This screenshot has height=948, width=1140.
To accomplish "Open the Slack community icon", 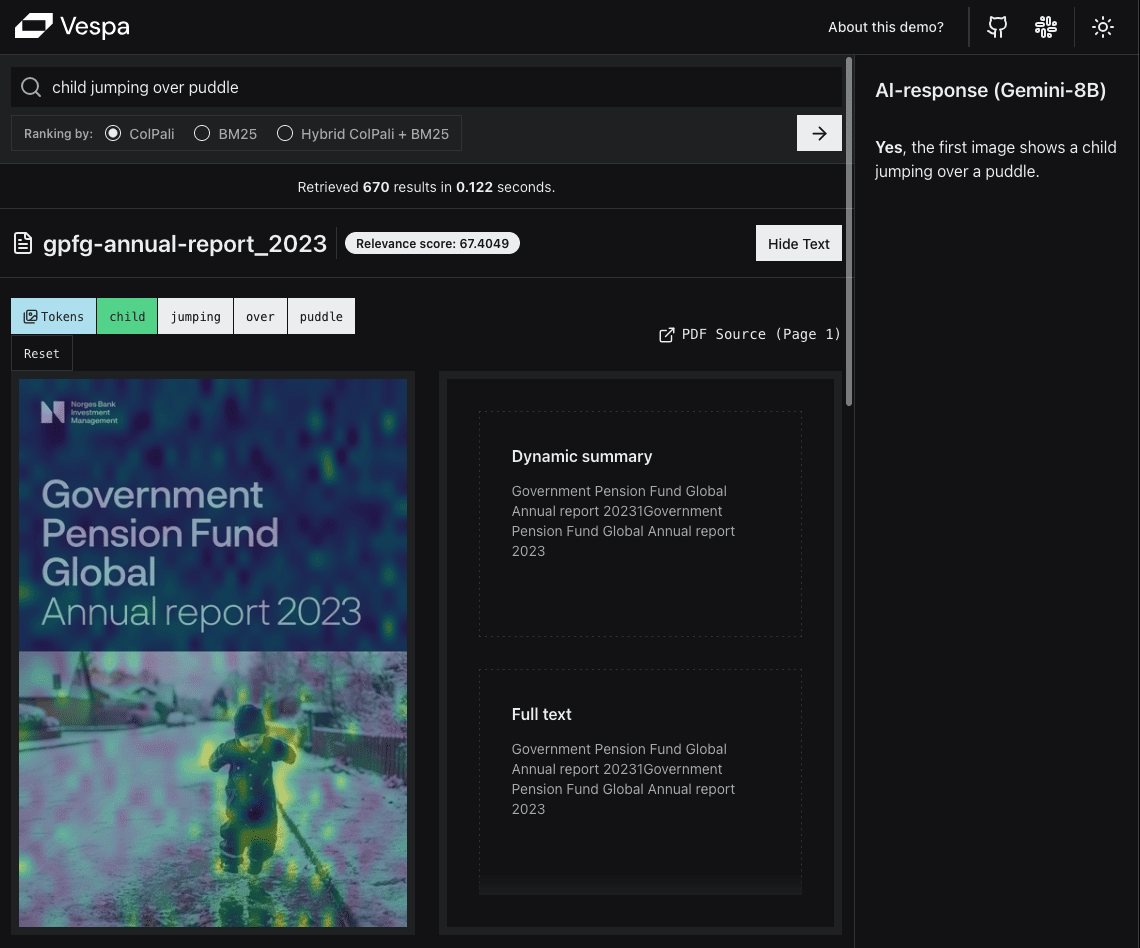I will (1045, 27).
